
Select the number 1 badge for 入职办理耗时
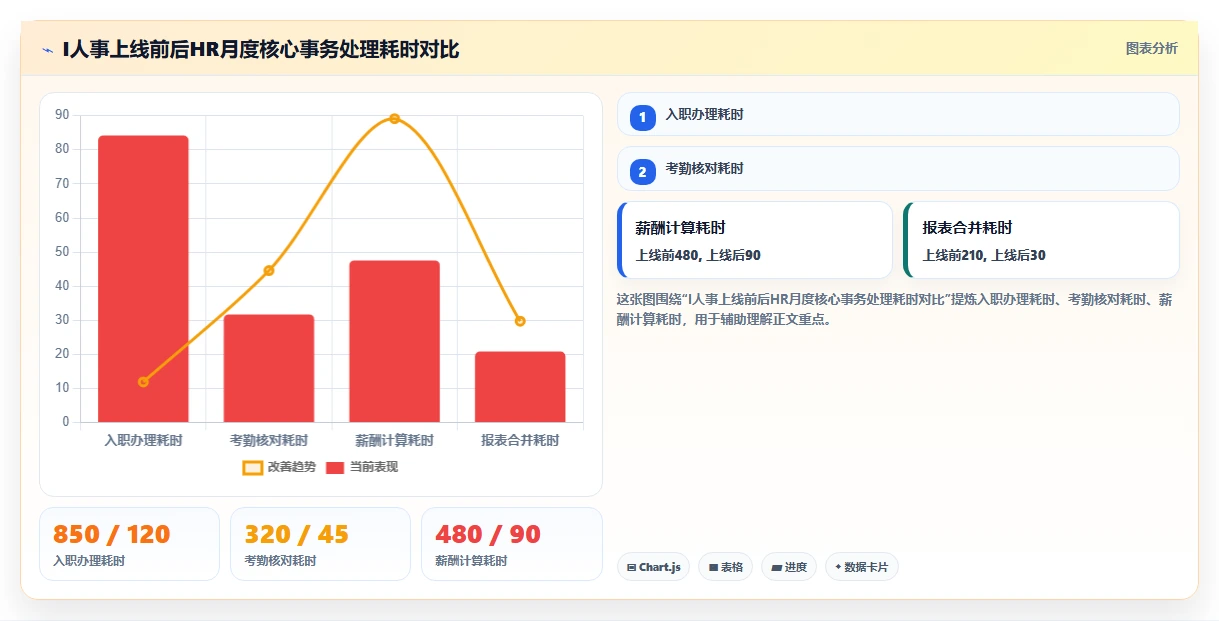[643, 117]
